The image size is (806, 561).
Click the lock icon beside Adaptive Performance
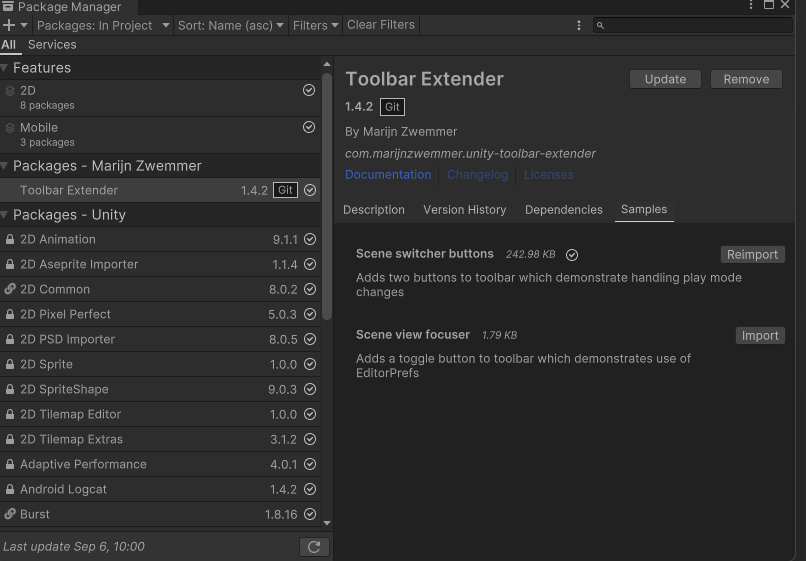[x=10, y=464]
